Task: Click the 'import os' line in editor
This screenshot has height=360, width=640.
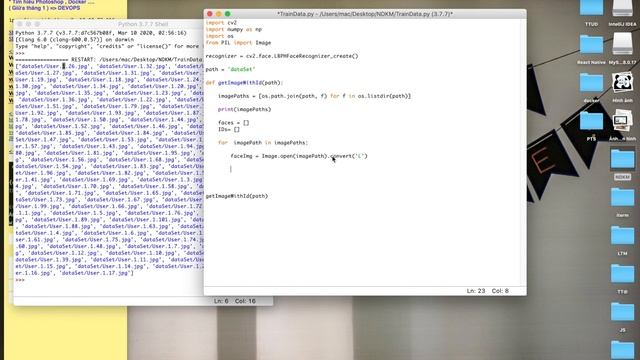Action: 220,36
